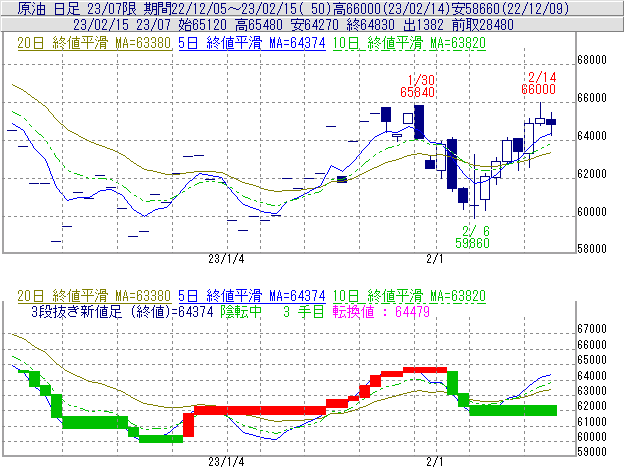Click the long red bar in the lower chart
The image size is (624, 475).
260,410
